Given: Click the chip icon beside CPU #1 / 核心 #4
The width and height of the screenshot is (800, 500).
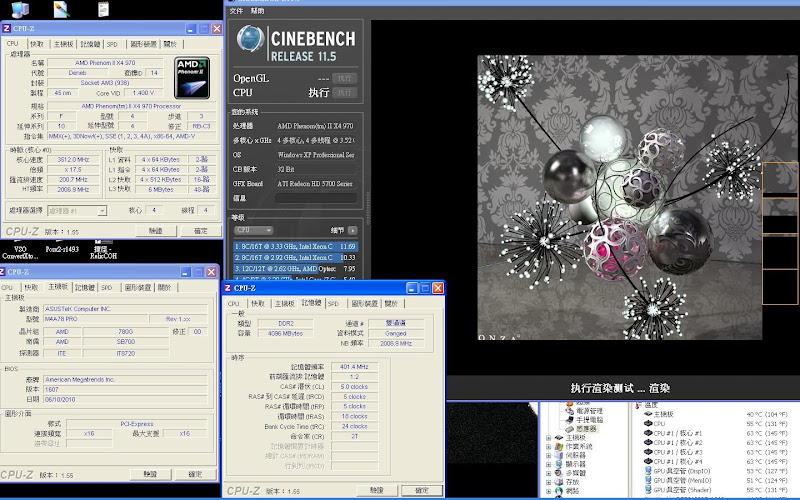Looking at the screenshot, I should (x=648, y=461).
